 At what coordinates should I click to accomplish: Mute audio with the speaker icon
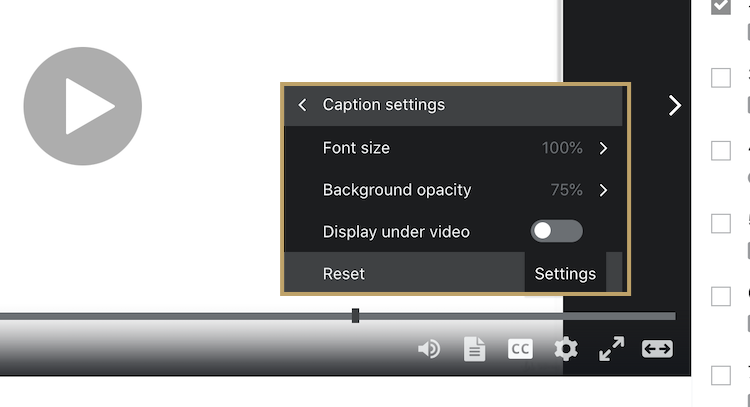[429, 349]
